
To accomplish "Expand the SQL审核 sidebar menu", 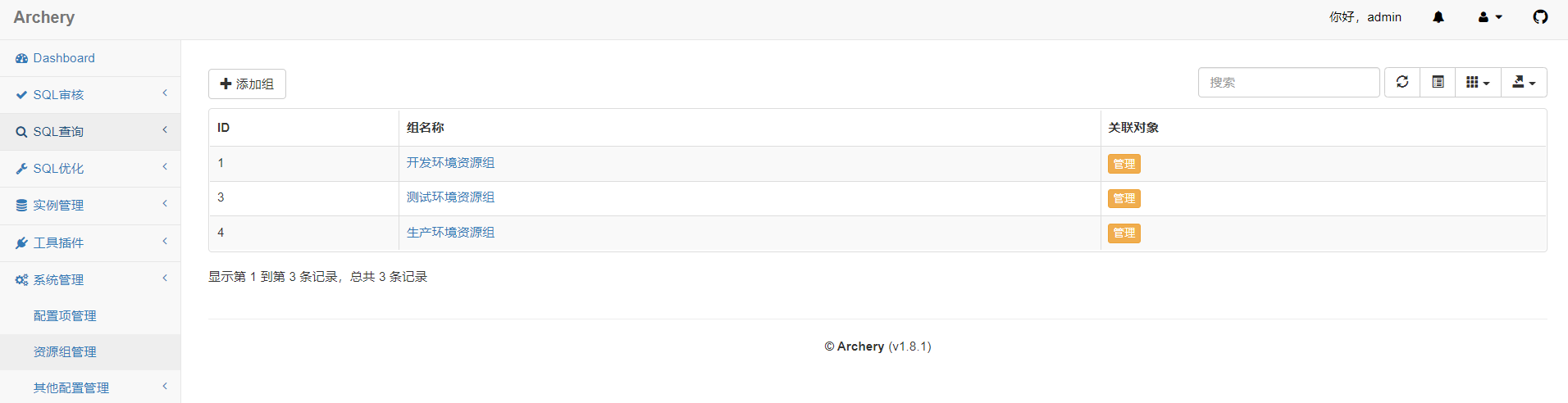I will coord(59,95).
